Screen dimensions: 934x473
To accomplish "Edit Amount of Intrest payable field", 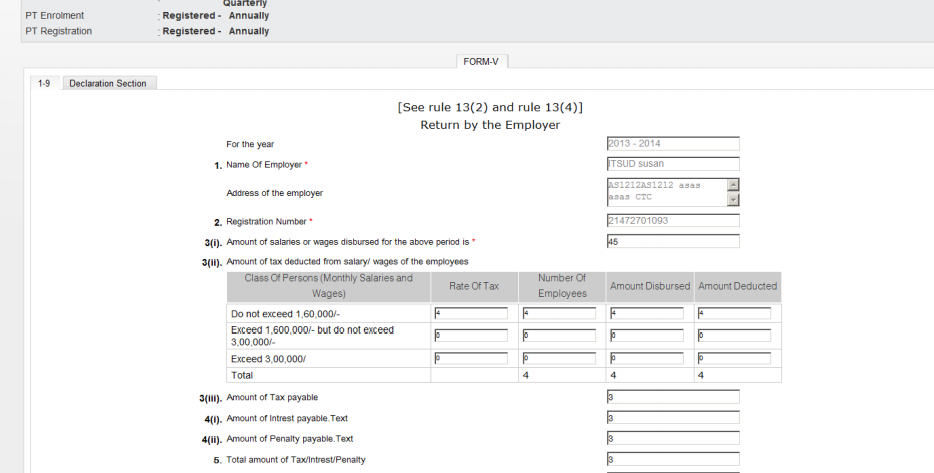I will pos(673,418).
